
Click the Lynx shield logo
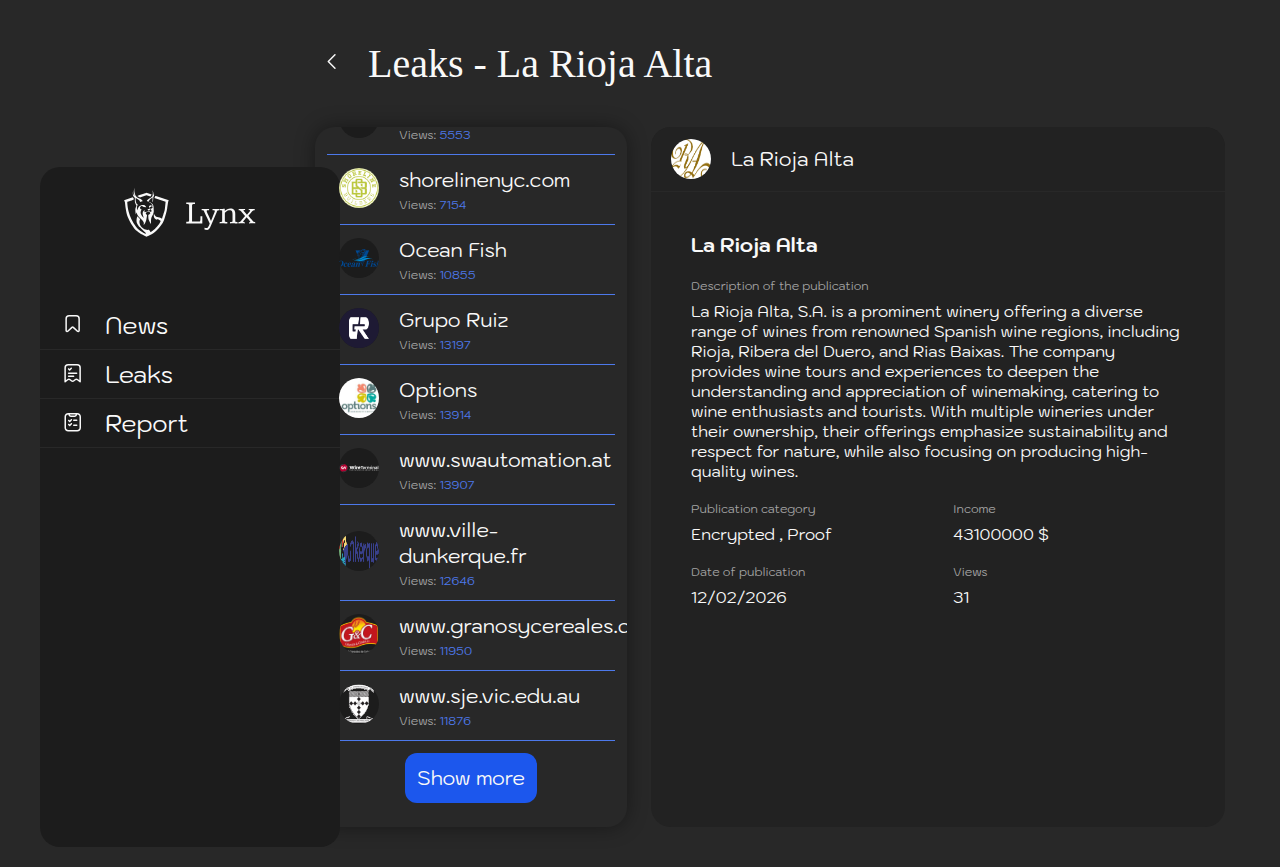(146, 213)
